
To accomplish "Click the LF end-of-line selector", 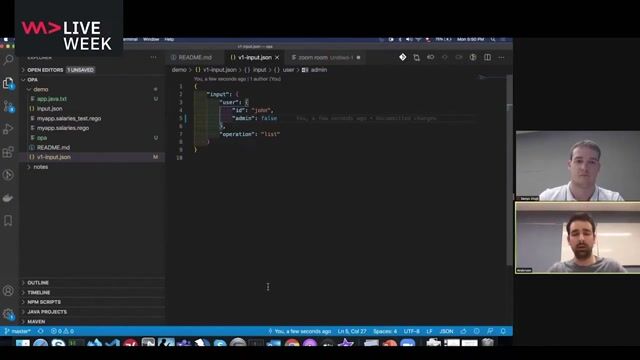I will (429, 331).
